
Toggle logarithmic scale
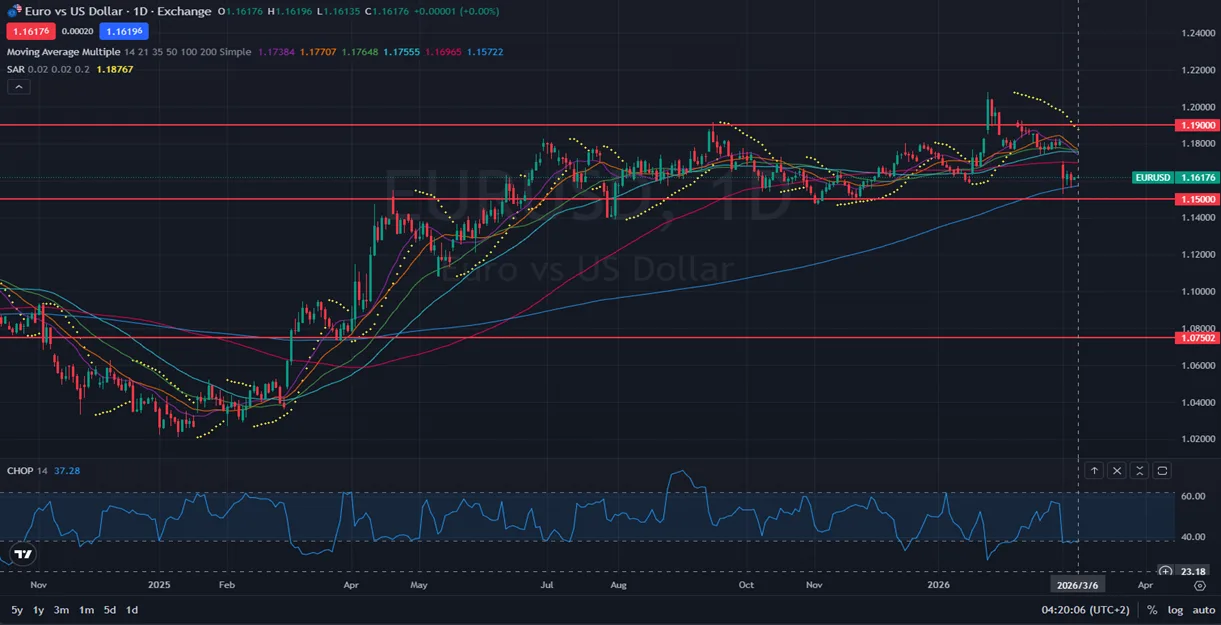click(x=1175, y=610)
